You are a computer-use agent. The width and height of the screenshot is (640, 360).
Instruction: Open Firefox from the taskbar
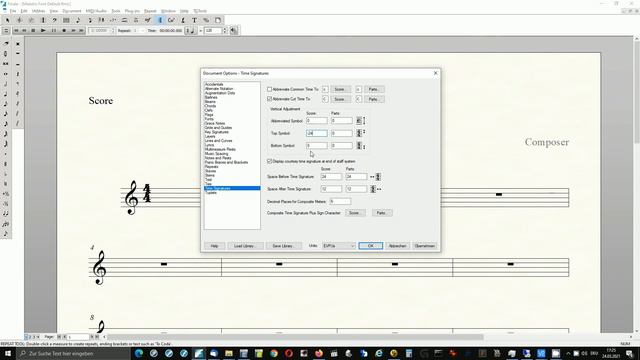(319, 353)
